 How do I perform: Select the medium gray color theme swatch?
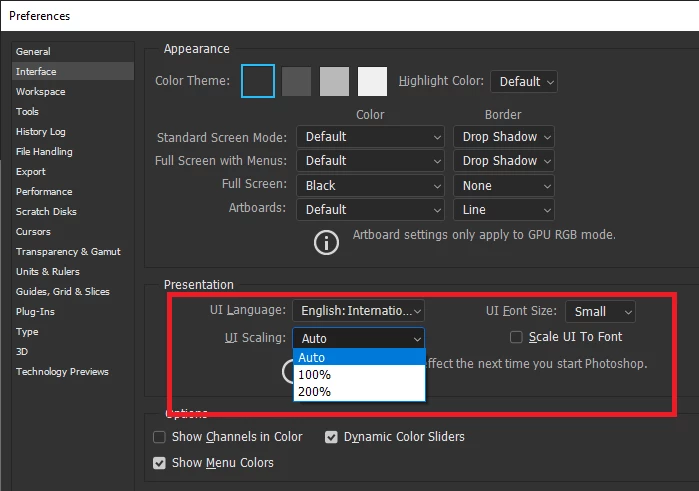(x=334, y=82)
